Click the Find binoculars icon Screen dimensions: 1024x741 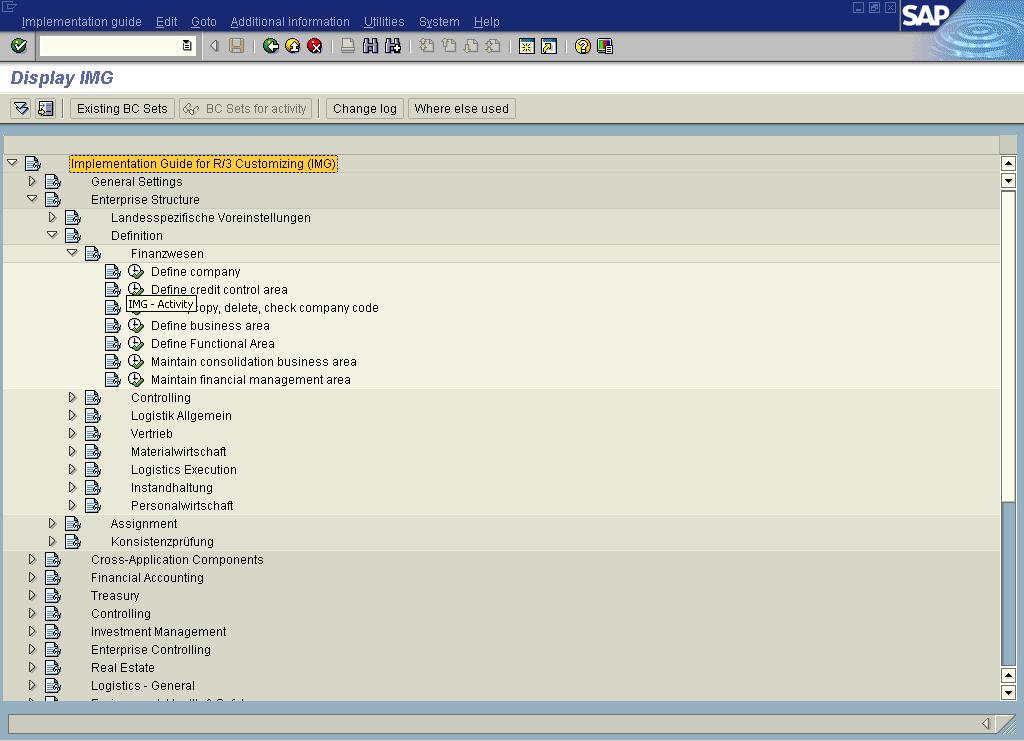point(371,46)
